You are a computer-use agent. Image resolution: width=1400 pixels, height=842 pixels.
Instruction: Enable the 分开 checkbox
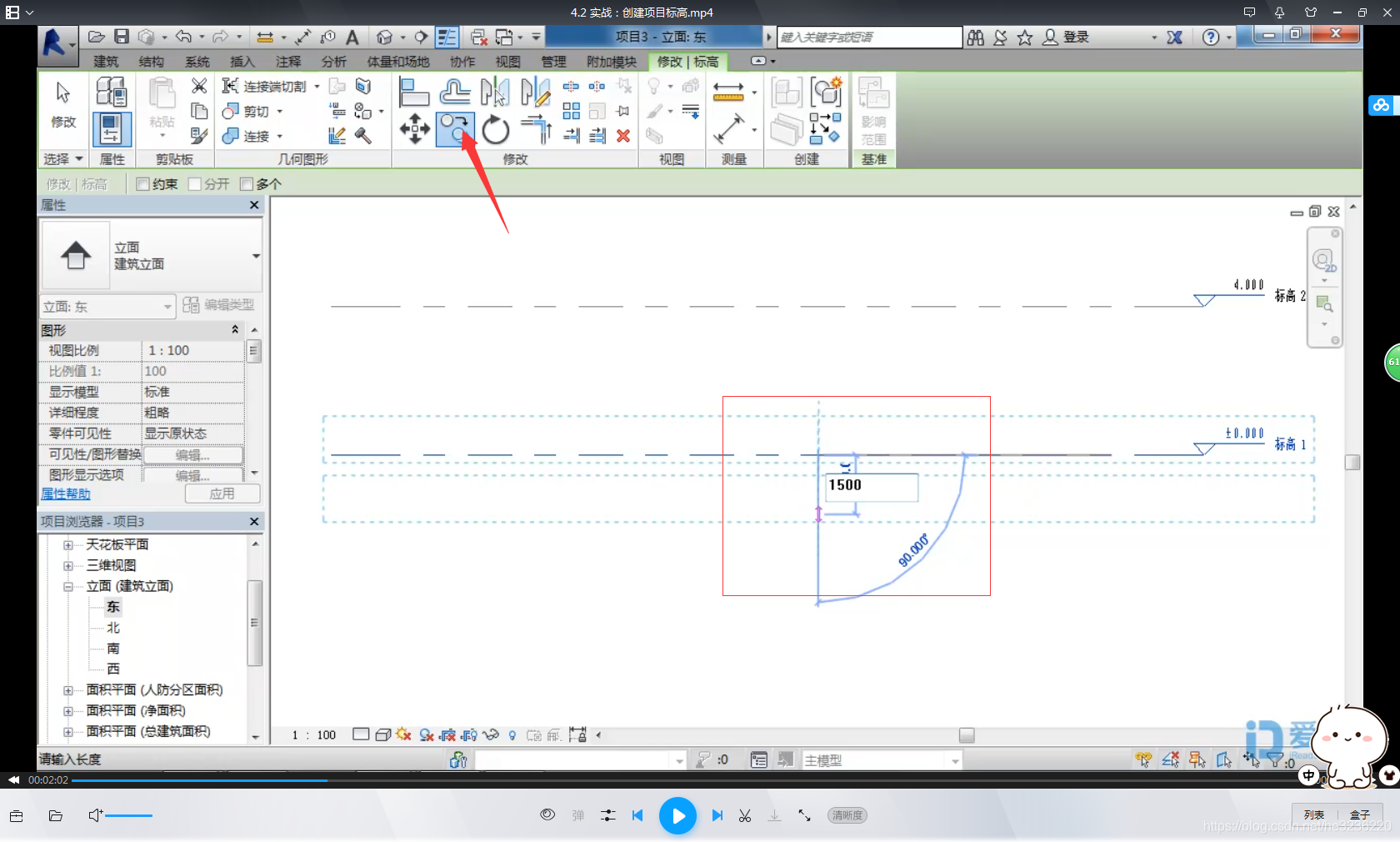pos(195,184)
